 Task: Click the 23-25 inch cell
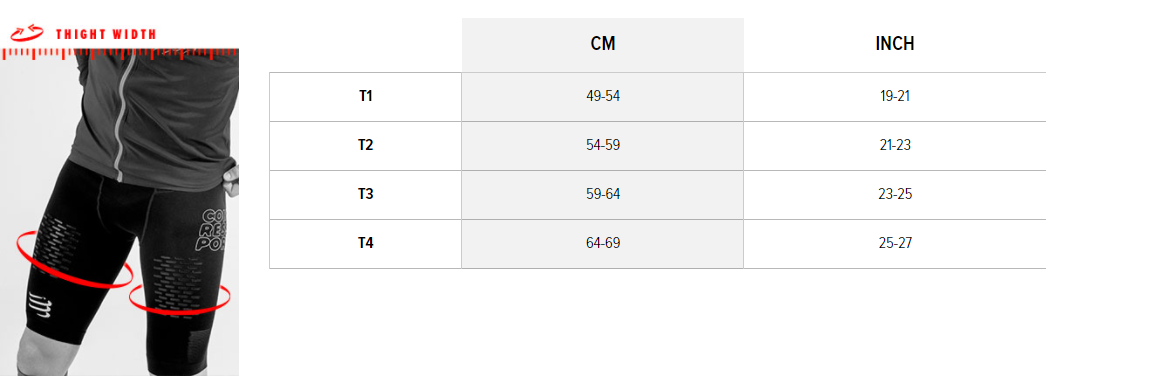tap(895, 195)
